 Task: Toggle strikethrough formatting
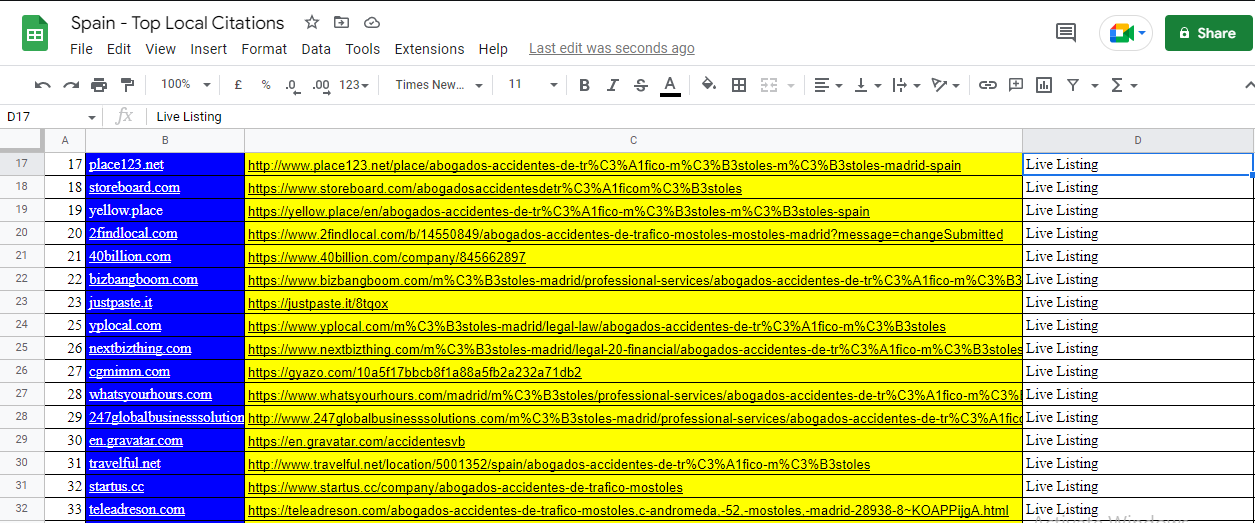pyautogui.click(x=641, y=85)
